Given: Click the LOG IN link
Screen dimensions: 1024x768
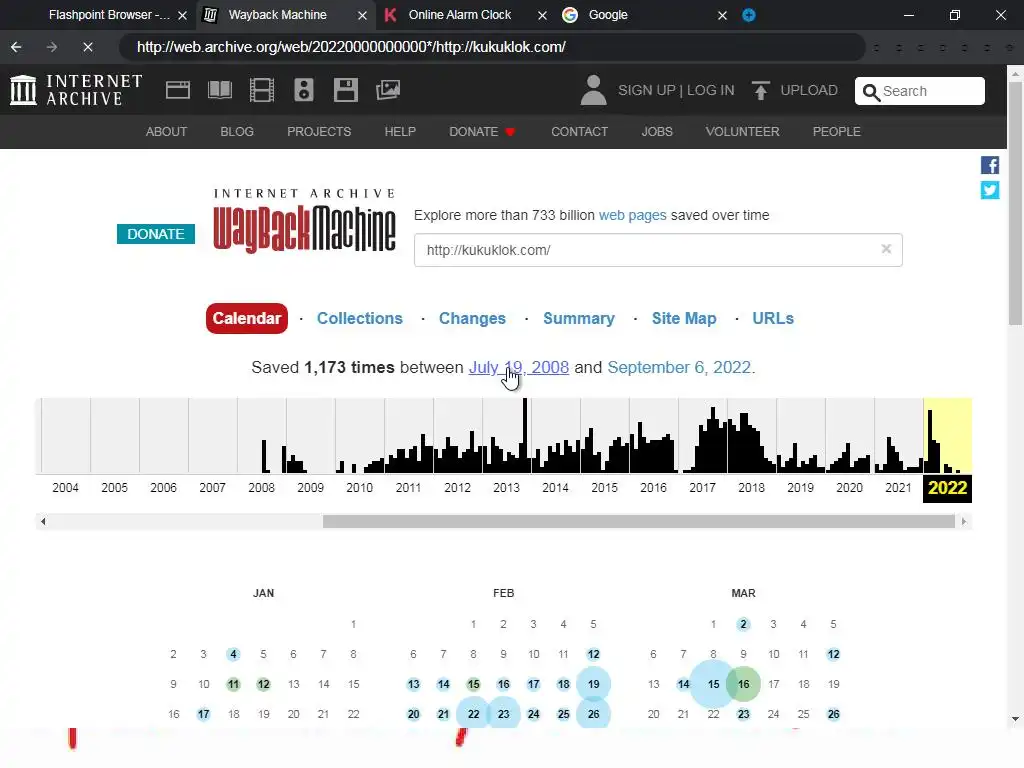Looking at the screenshot, I should coord(711,90).
